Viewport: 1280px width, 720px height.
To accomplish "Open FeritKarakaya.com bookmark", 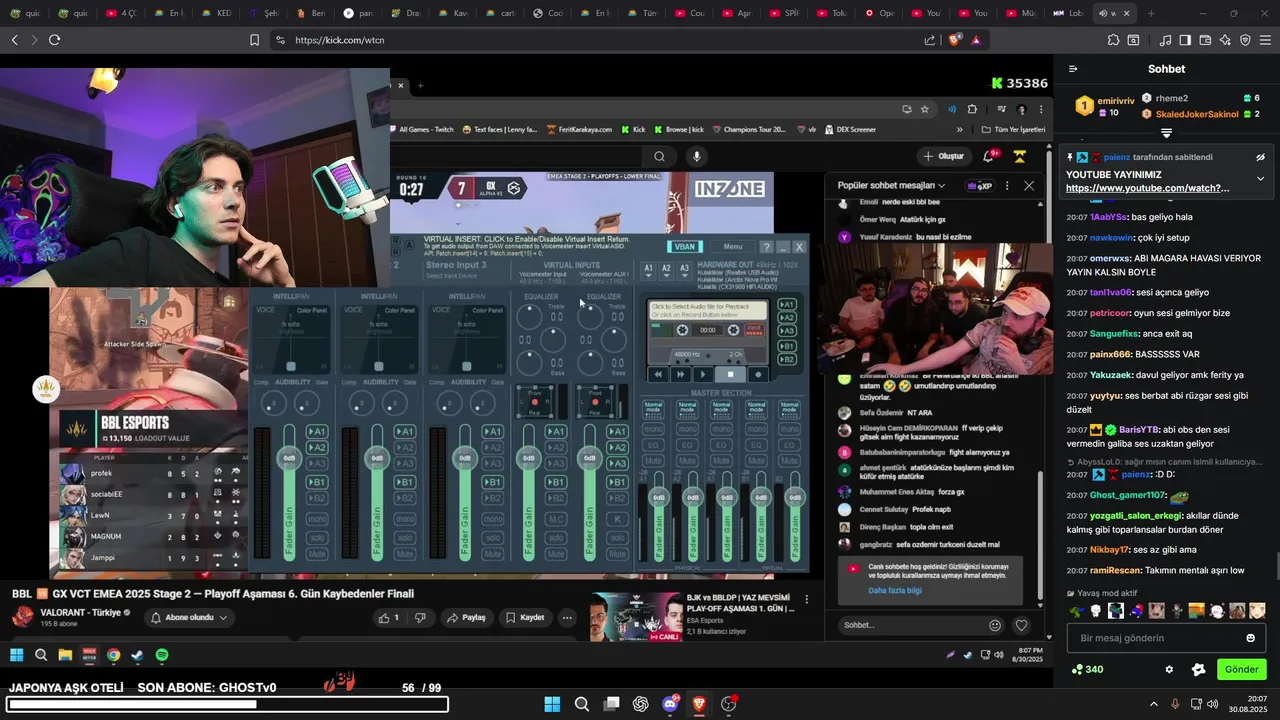I will [578, 129].
